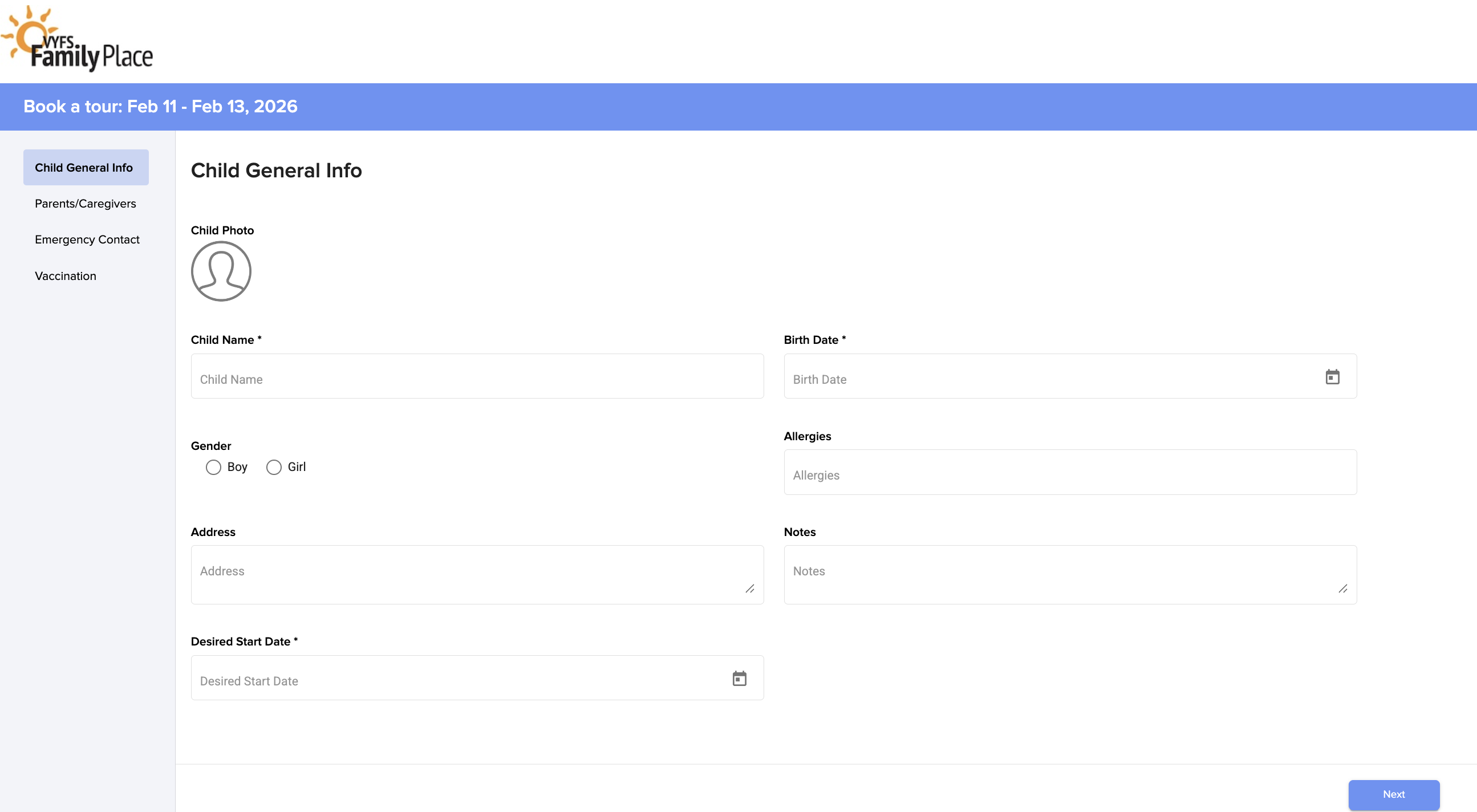Open the Desired Start Date calendar picker
1477x812 pixels.
tap(739, 679)
